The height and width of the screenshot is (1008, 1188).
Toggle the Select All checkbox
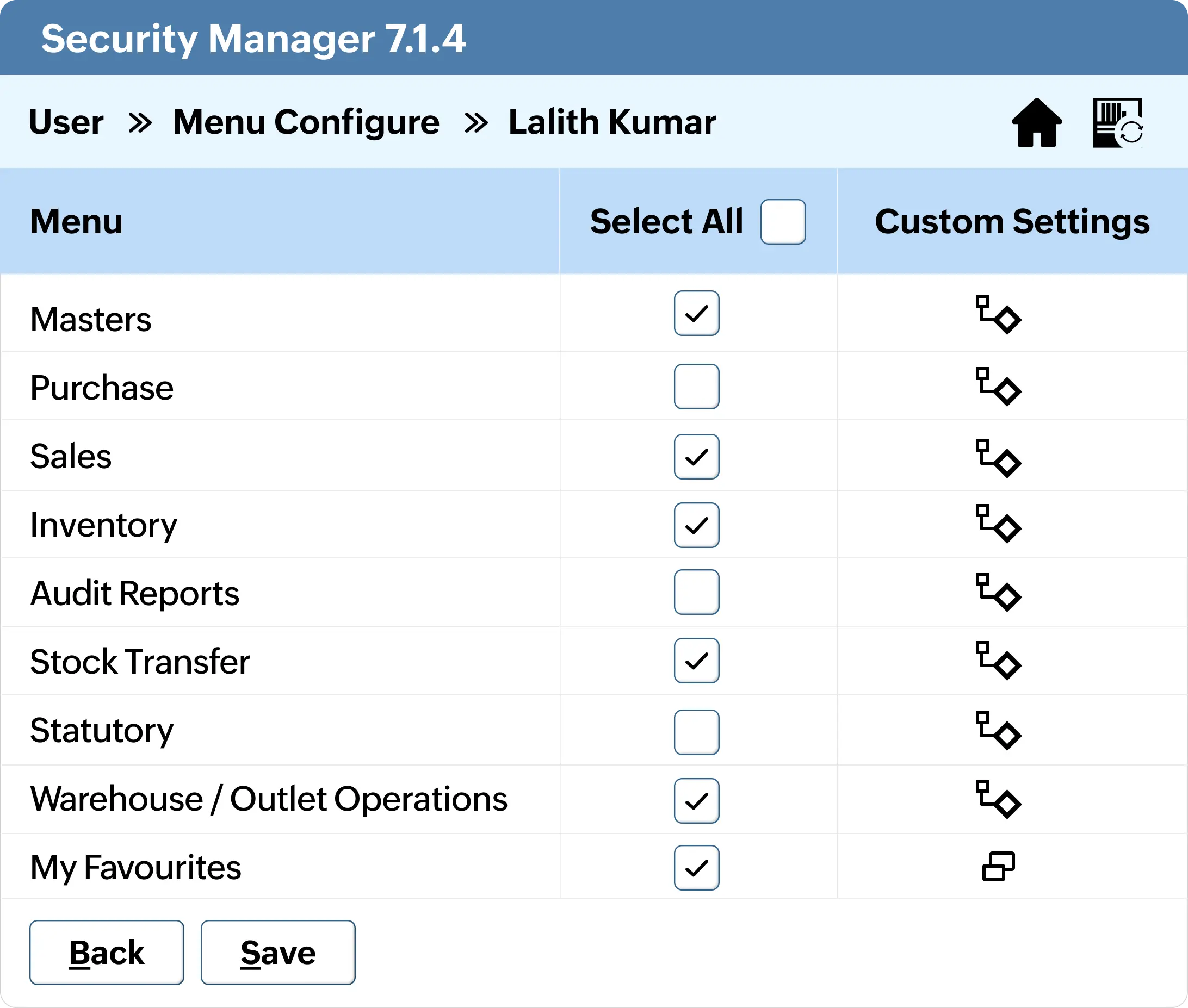(784, 221)
